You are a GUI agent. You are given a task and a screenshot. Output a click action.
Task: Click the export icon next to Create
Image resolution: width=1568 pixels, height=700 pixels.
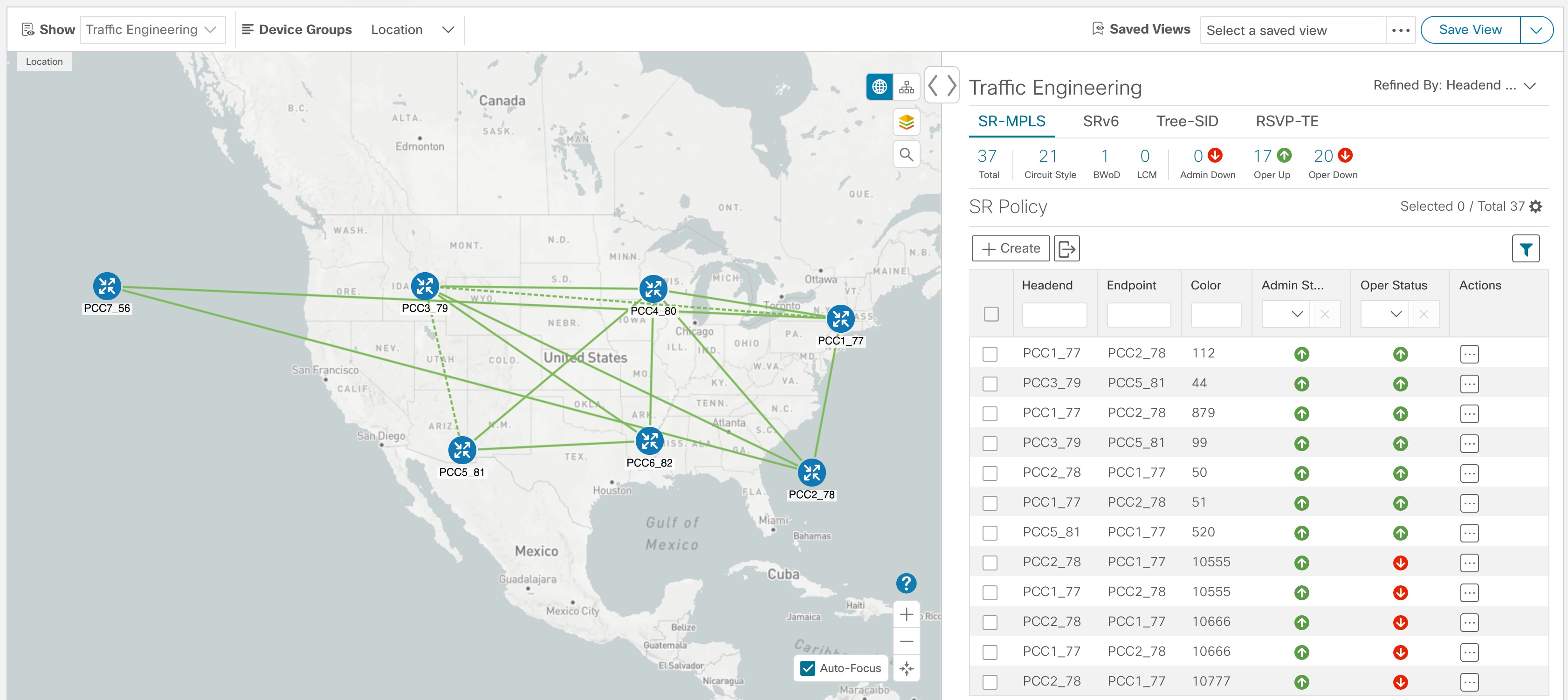1066,248
